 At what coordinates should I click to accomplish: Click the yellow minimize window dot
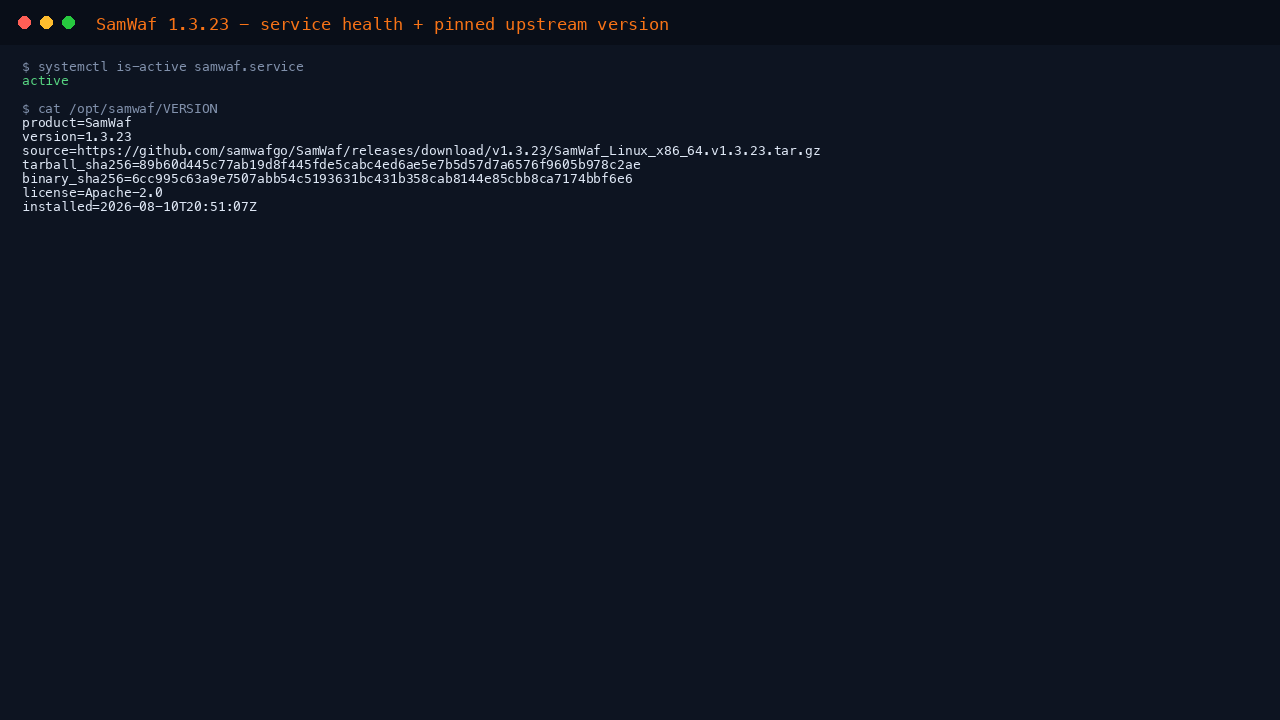pyautogui.click(x=46, y=23)
